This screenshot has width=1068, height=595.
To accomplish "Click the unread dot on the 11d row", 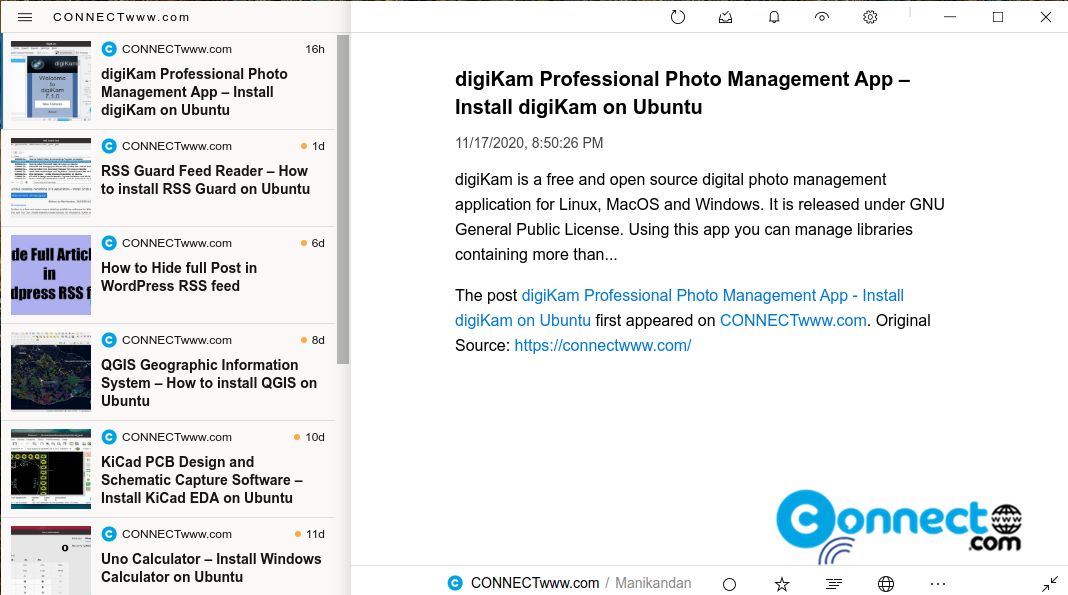I will [298, 534].
